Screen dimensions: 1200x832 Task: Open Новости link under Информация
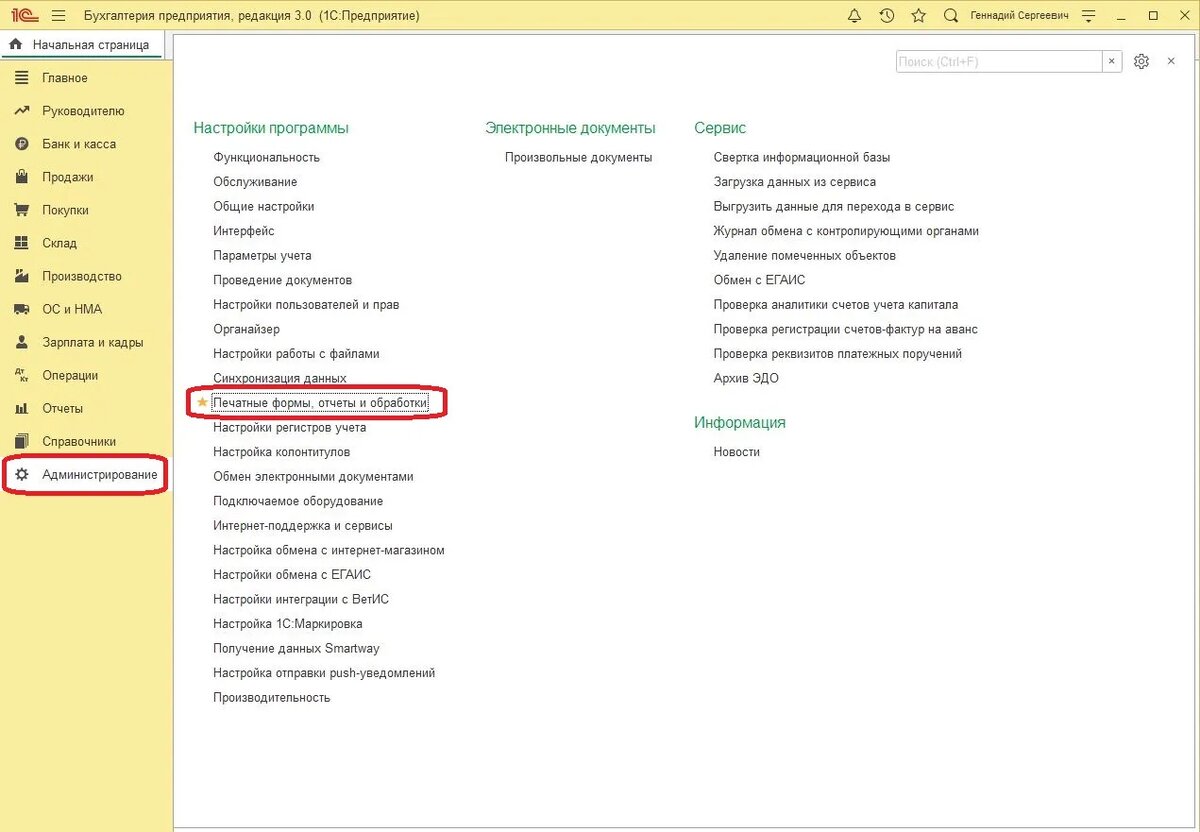pos(737,452)
